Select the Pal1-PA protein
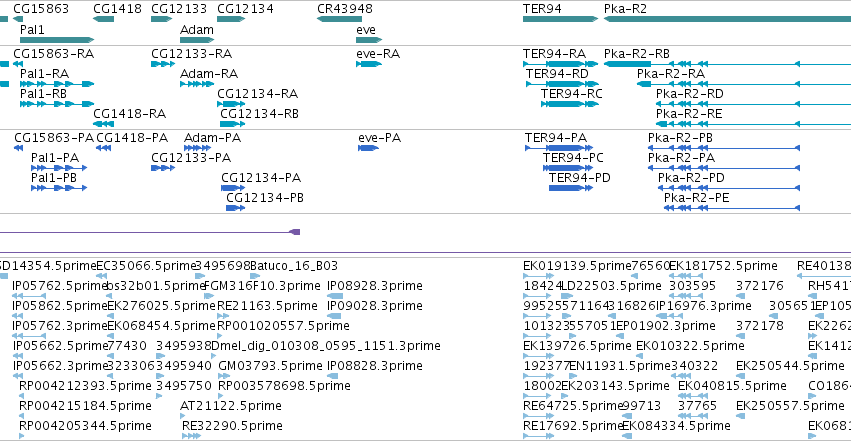Image resolution: width=851 pixels, height=441 pixels. [x=55, y=158]
